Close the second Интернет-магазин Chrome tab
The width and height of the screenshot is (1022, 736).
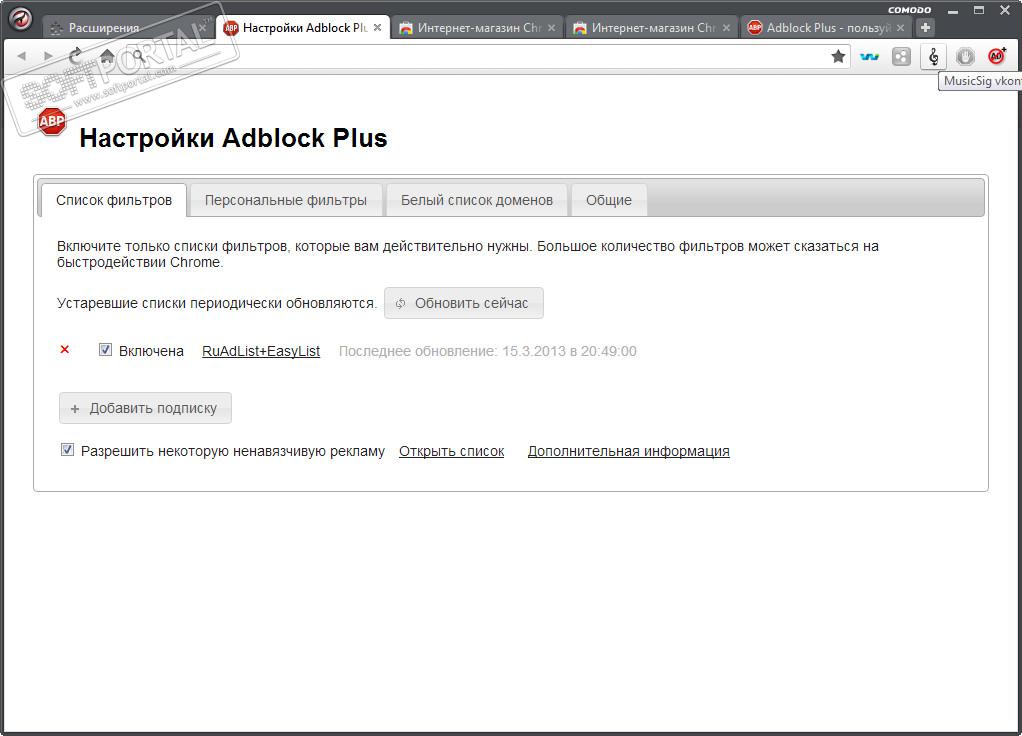[x=726, y=27]
